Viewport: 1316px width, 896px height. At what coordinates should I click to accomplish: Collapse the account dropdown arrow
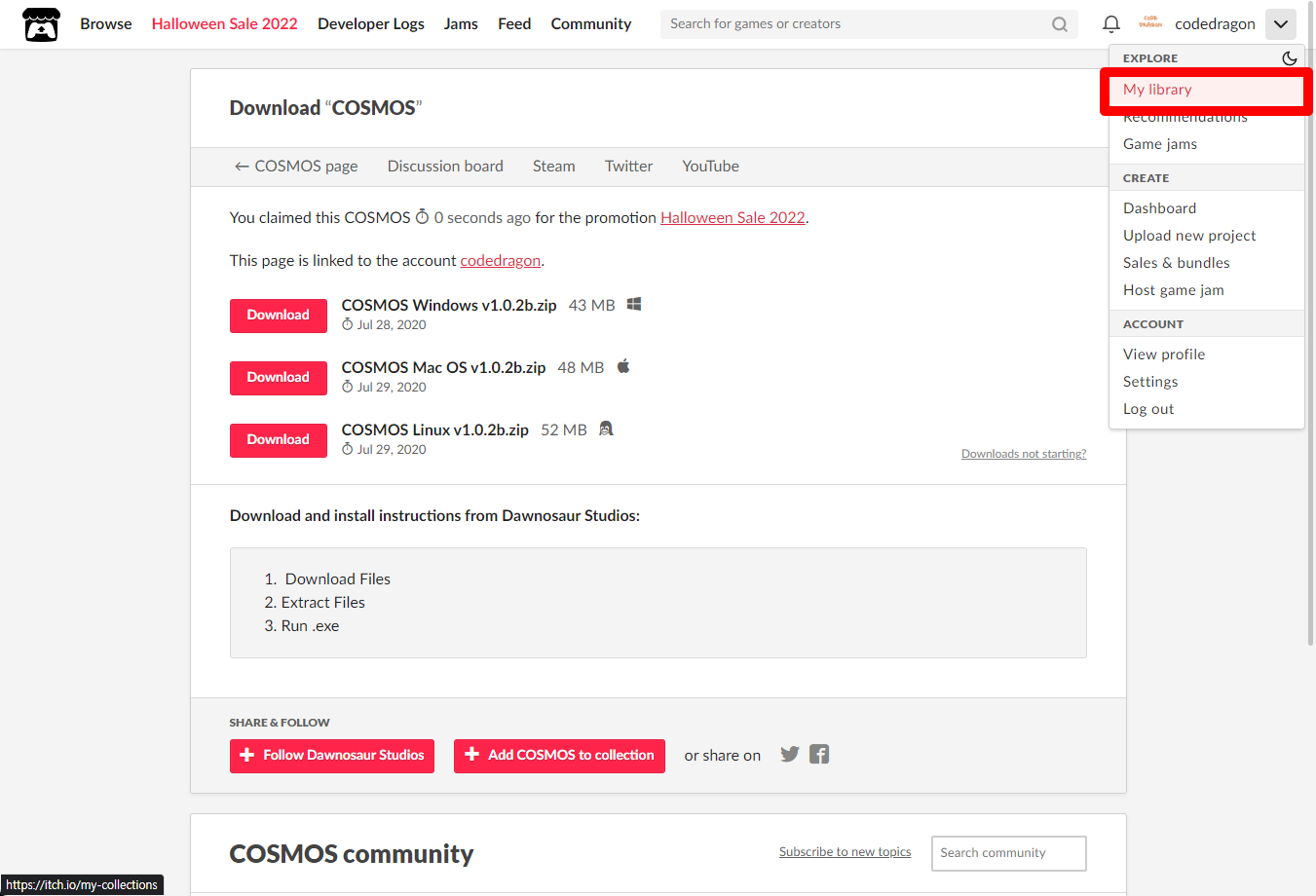1281,24
